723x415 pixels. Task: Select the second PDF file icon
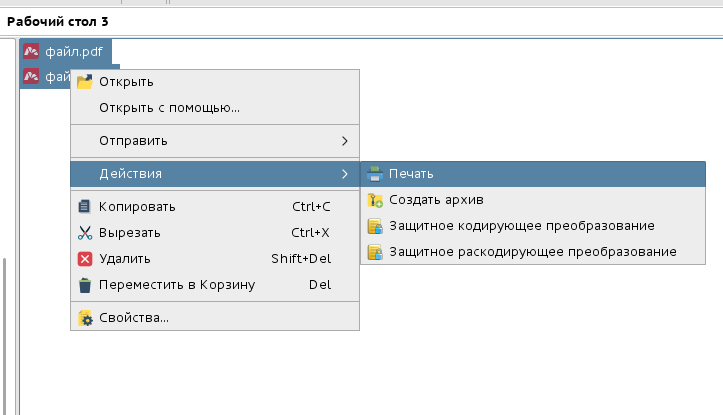(x=31, y=75)
